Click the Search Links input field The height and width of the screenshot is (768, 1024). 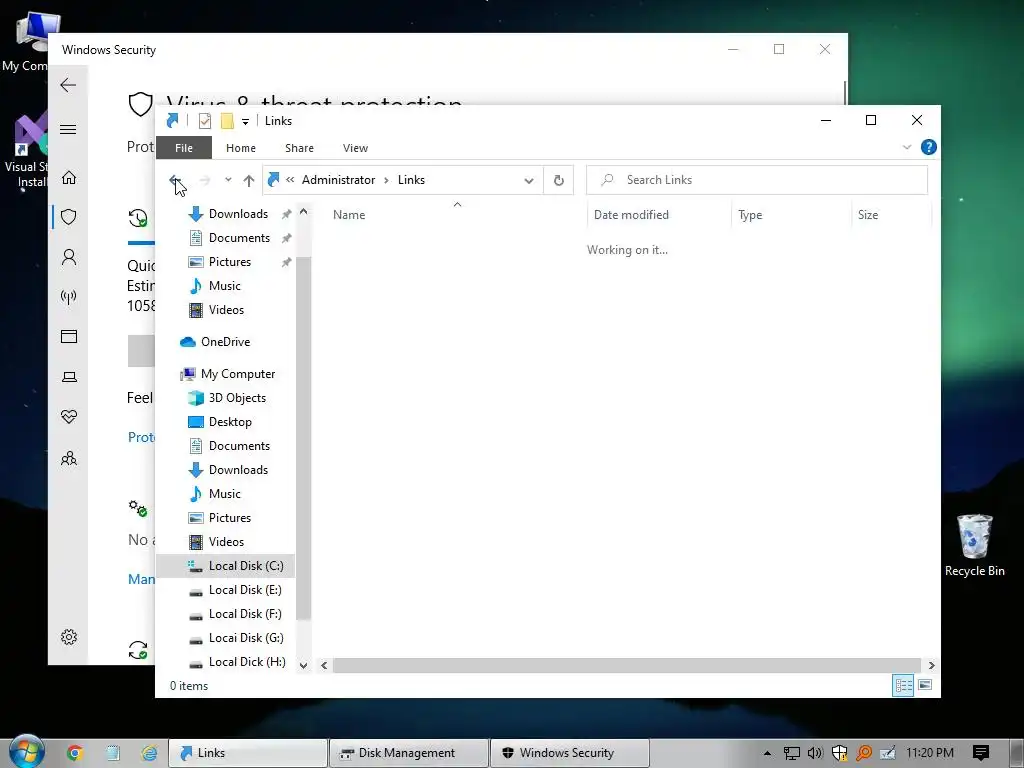point(757,180)
